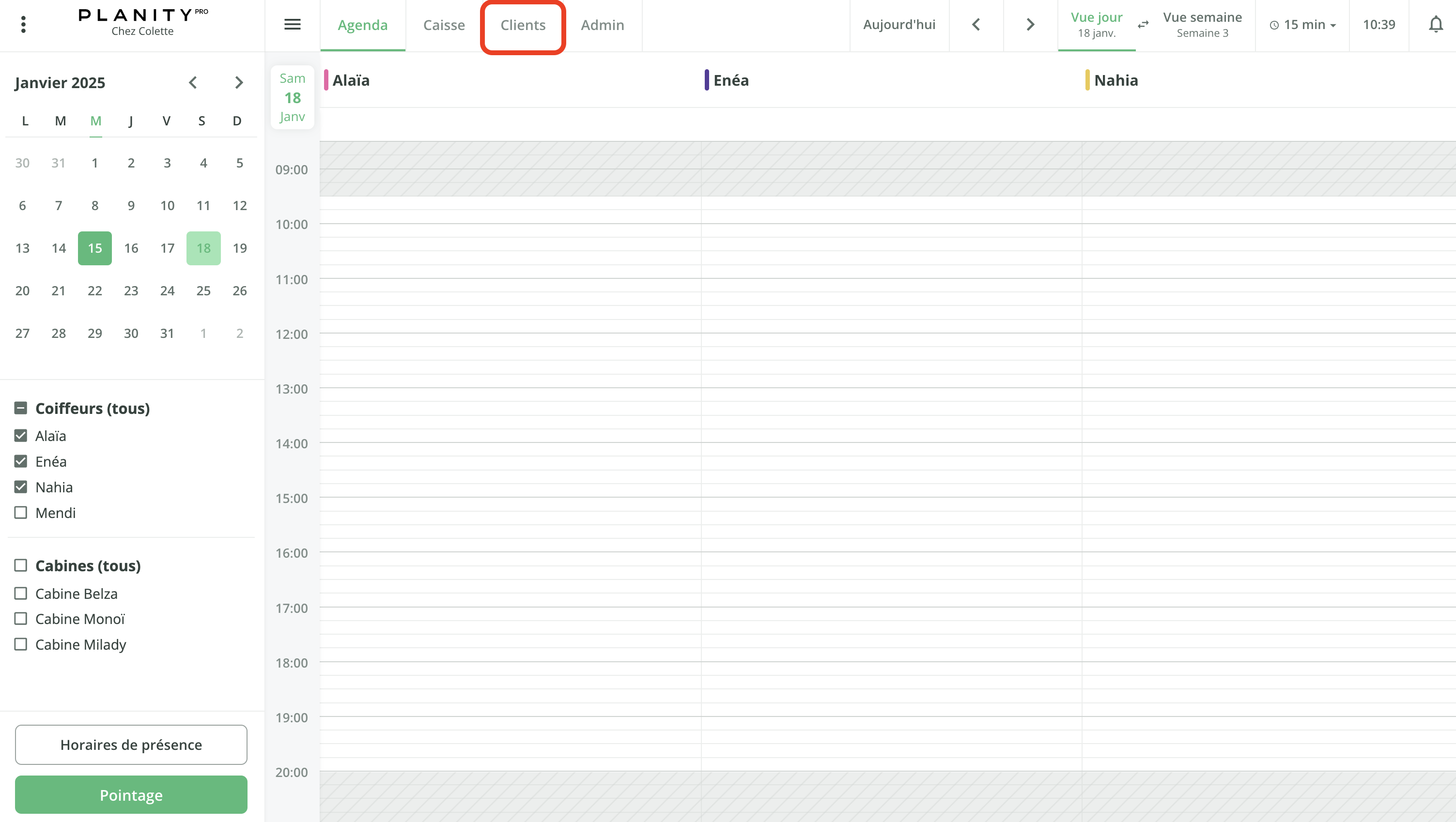Click the Pointage button
Screen dimensions: 1456x822
pyautogui.click(x=131, y=794)
